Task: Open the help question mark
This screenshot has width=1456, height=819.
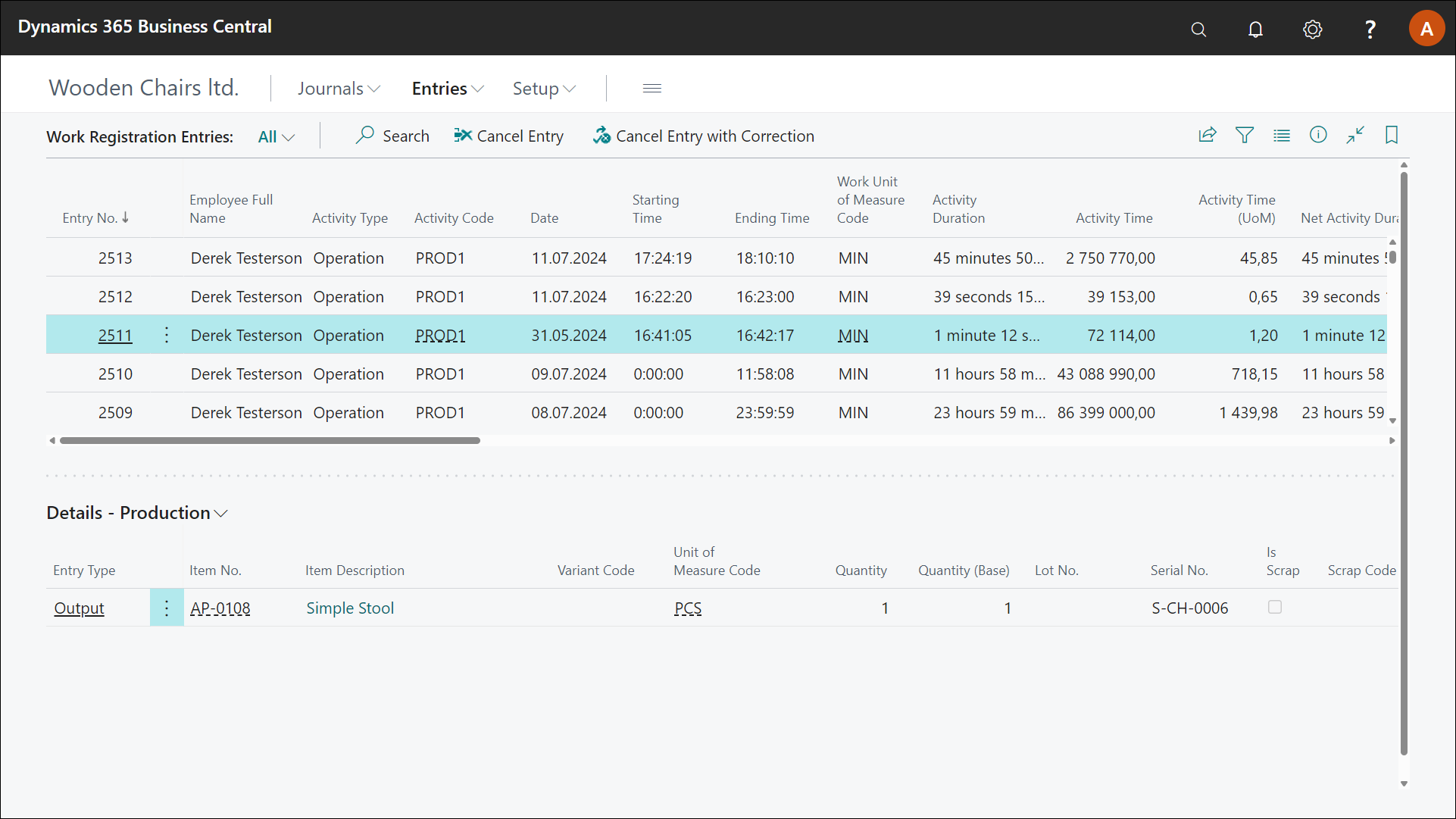Action: (1370, 29)
